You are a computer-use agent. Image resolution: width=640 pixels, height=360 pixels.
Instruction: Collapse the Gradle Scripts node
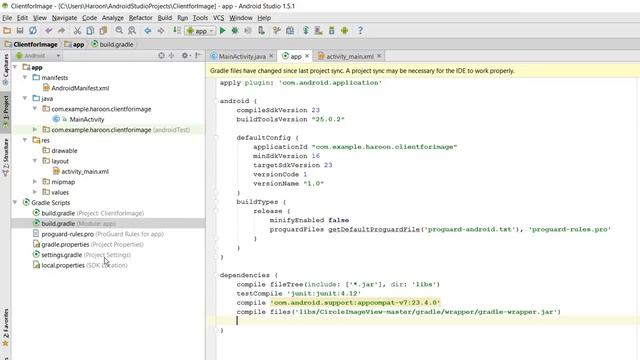point(15,202)
